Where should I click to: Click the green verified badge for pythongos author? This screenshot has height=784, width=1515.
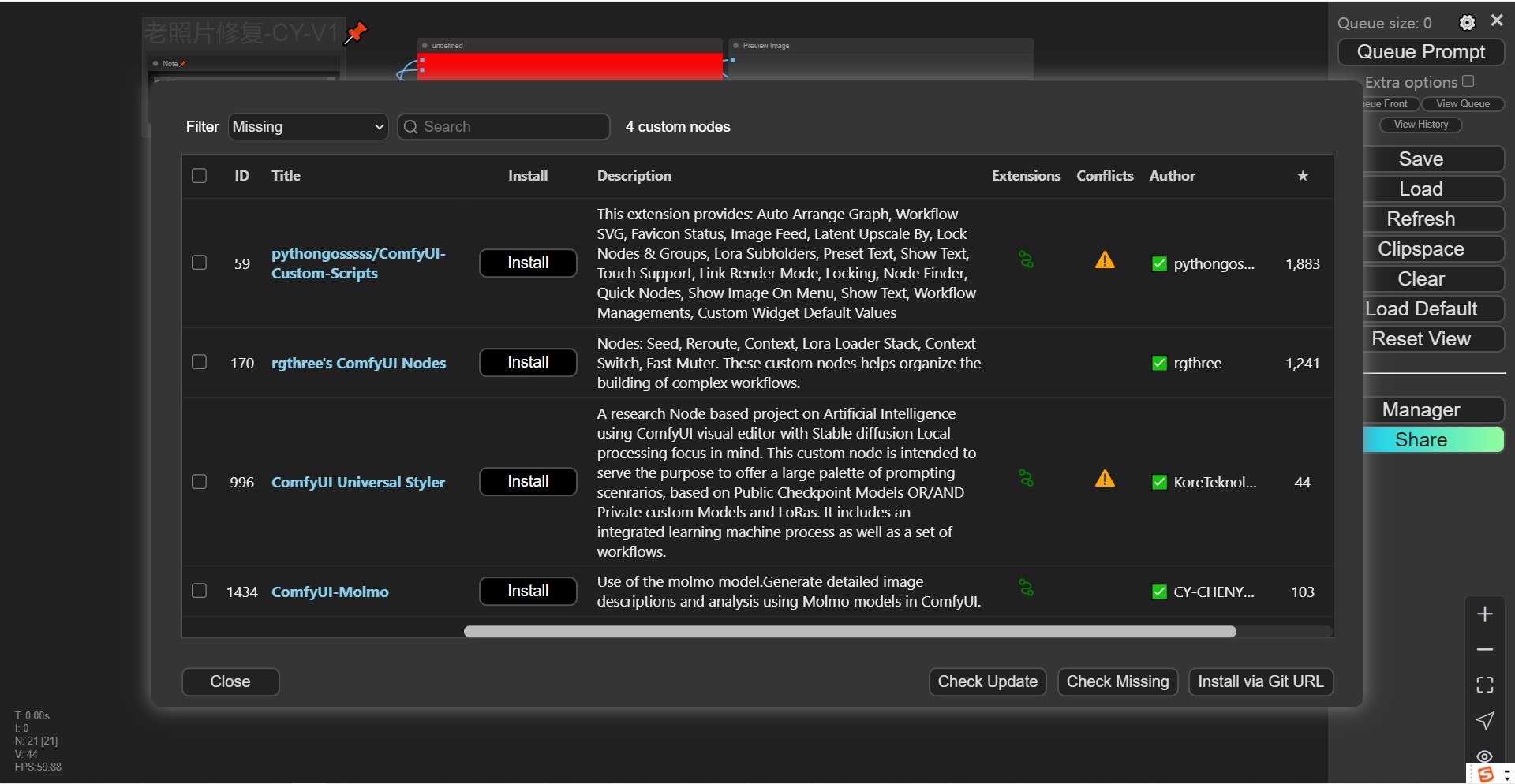coord(1159,264)
